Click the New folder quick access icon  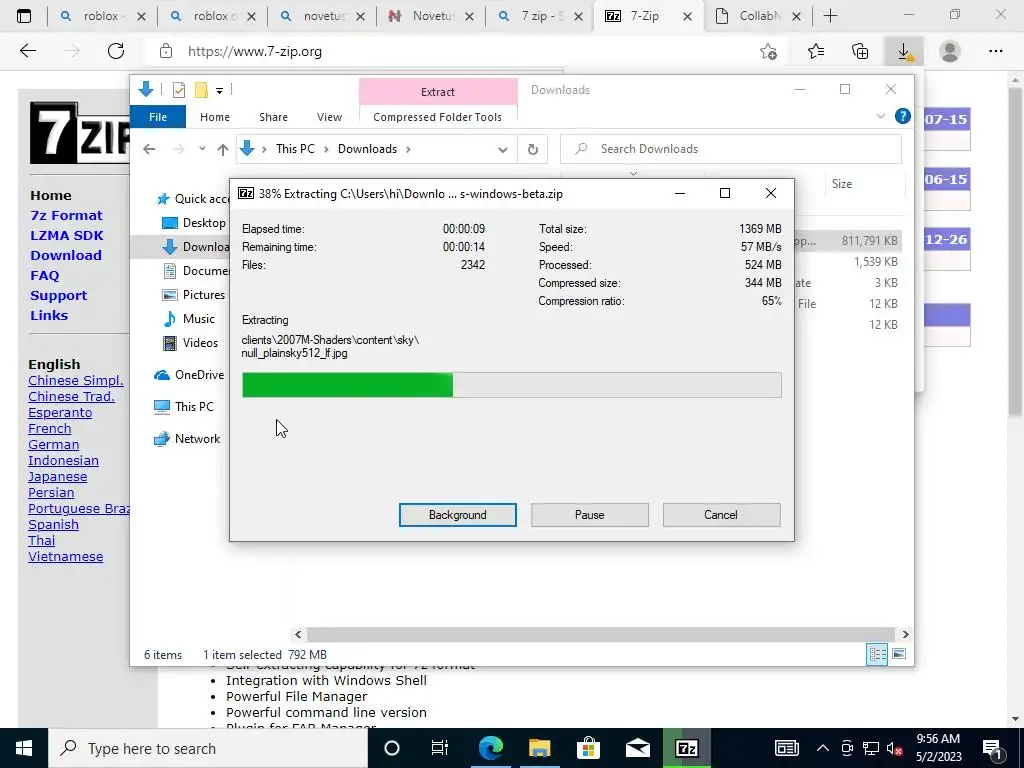point(201,90)
